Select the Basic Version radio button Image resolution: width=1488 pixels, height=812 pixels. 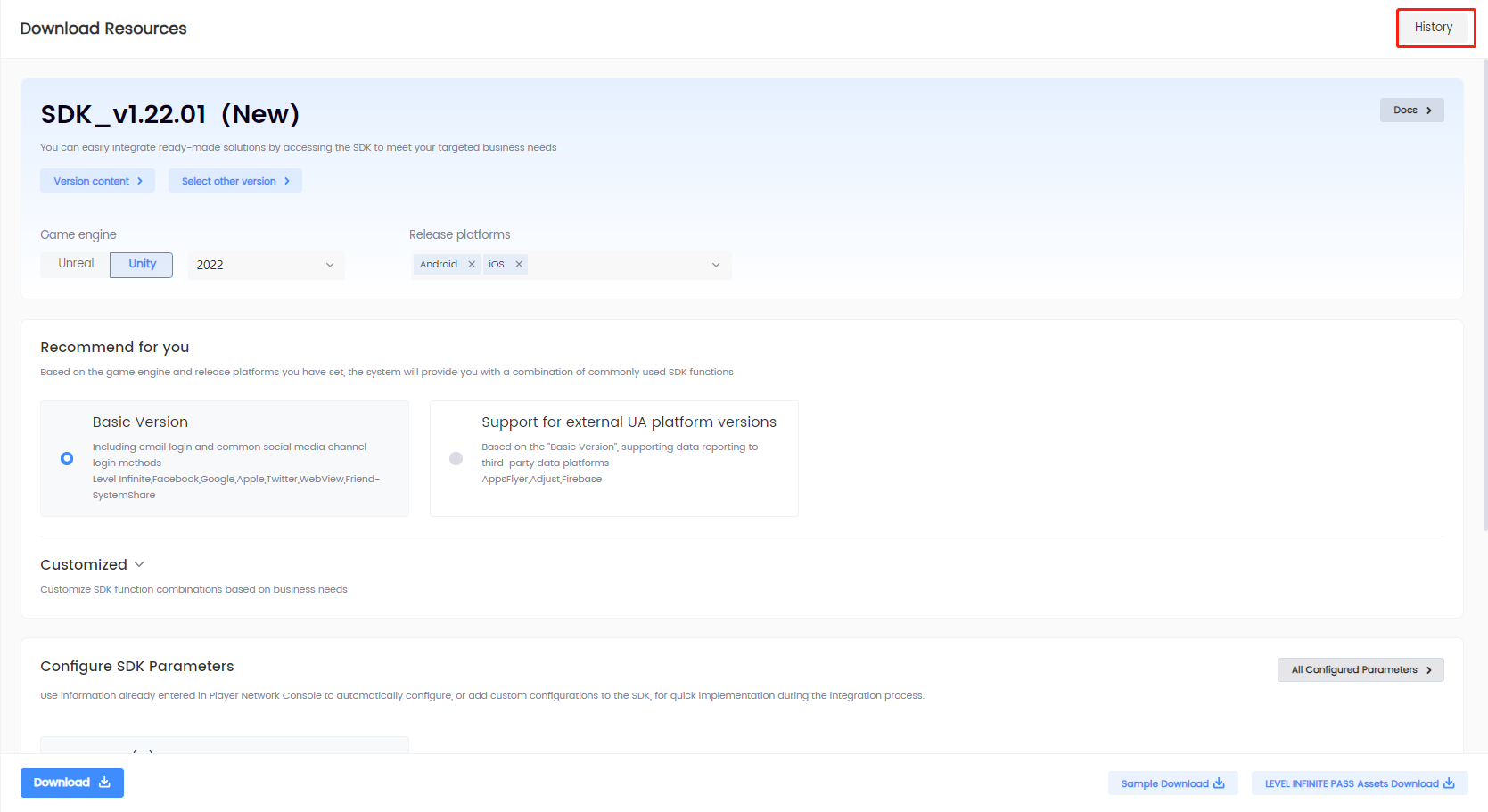tap(67, 458)
